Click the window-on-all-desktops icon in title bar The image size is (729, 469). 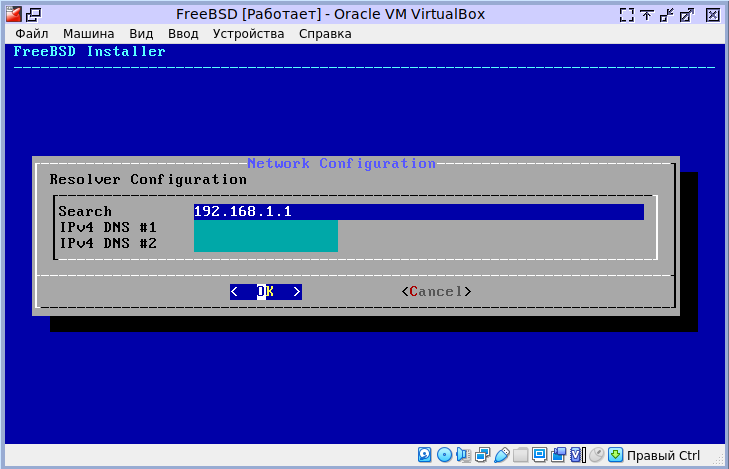click(33, 15)
